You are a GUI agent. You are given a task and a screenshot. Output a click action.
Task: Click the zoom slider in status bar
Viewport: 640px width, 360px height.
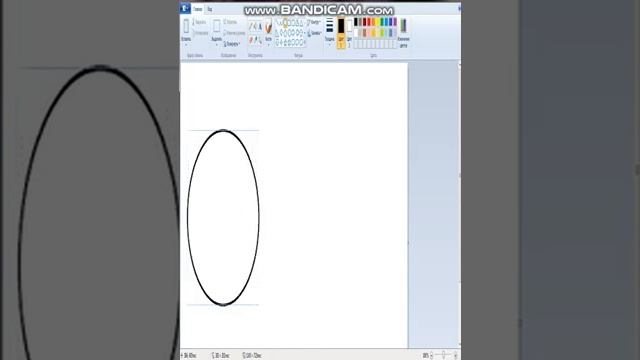(x=444, y=356)
